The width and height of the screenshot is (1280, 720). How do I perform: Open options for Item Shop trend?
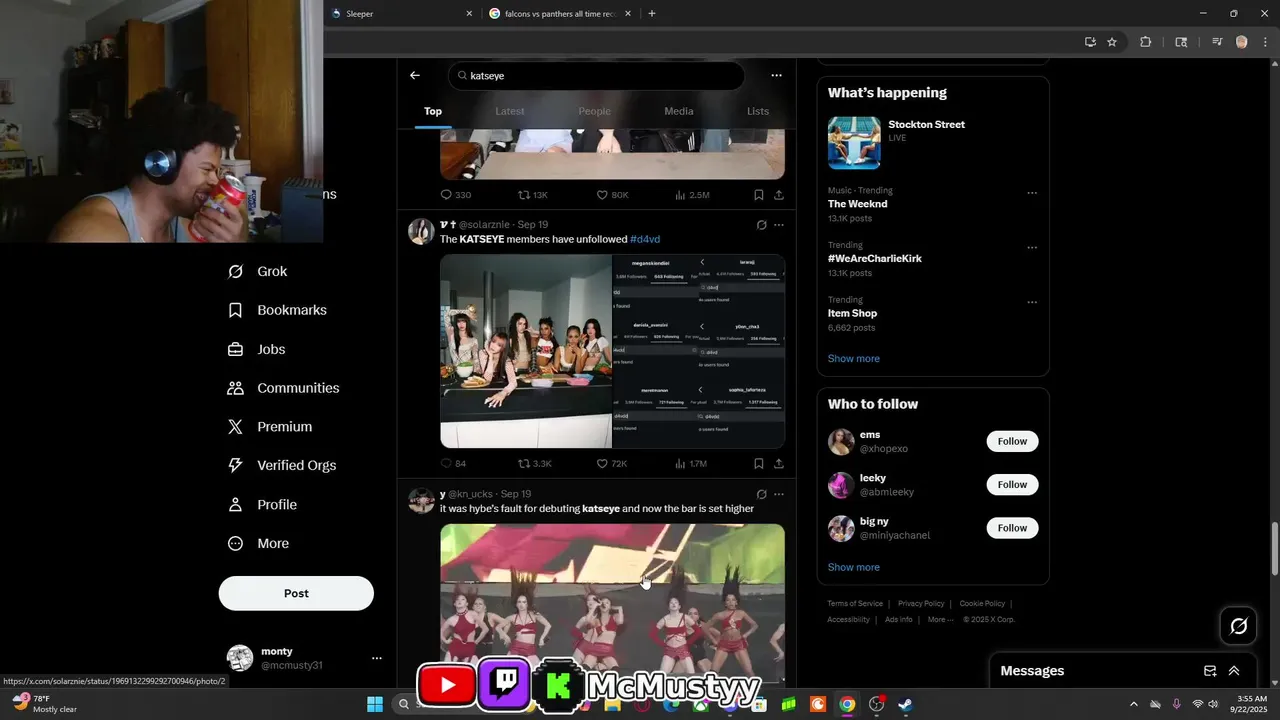pyautogui.click(x=1032, y=302)
